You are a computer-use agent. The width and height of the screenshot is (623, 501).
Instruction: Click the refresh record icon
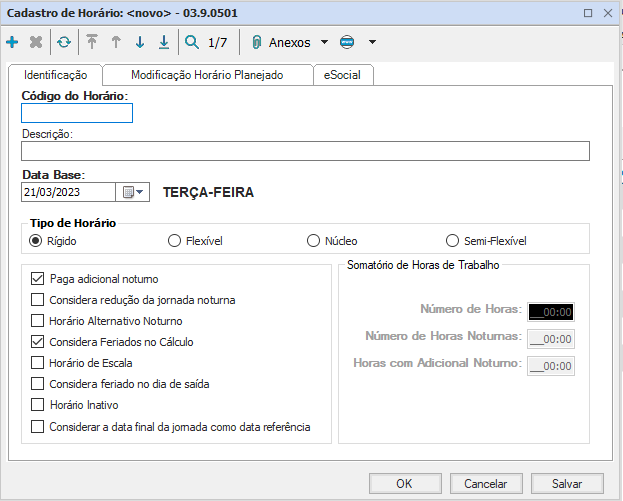(64, 43)
